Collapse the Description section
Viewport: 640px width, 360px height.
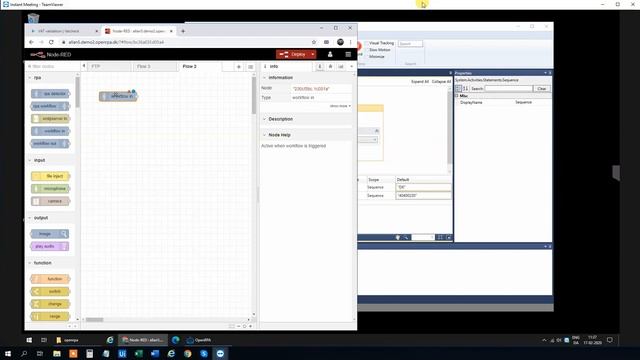[264, 119]
